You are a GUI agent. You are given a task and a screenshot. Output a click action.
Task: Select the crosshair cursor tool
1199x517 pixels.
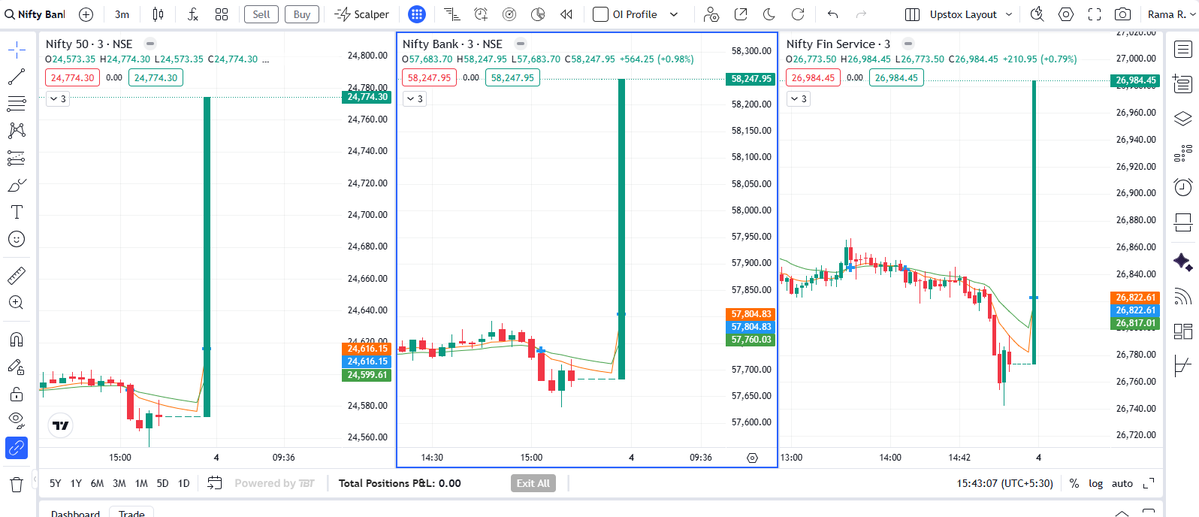tap(17, 49)
